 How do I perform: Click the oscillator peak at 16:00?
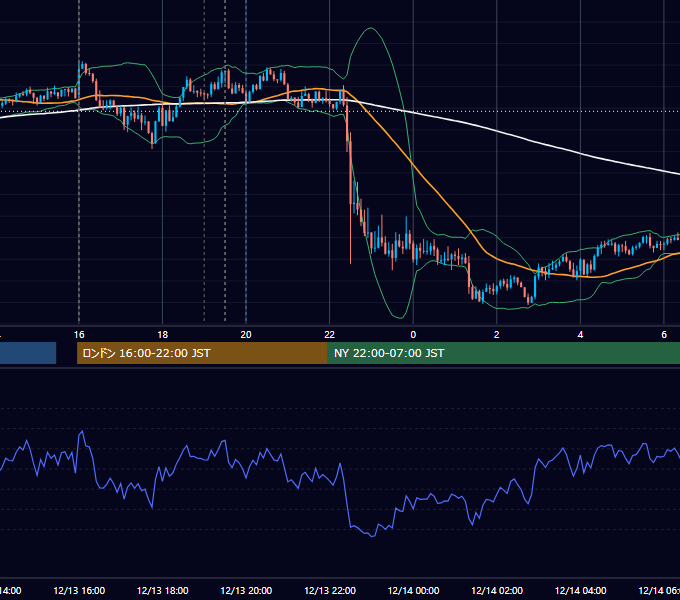pos(82,431)
